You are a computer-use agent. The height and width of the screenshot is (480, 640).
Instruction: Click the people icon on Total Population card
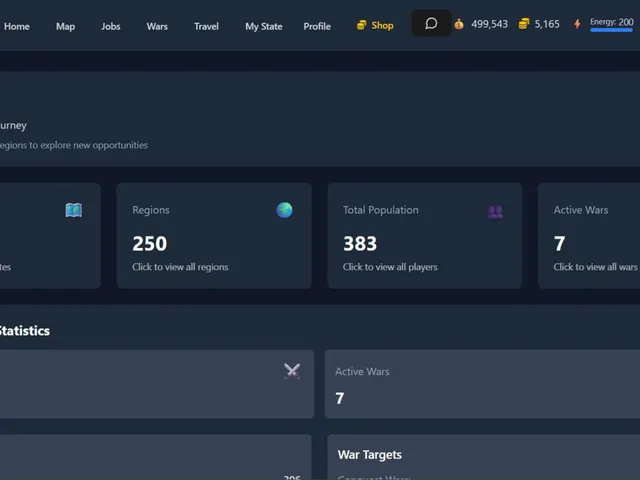click(x=495, y=211)
